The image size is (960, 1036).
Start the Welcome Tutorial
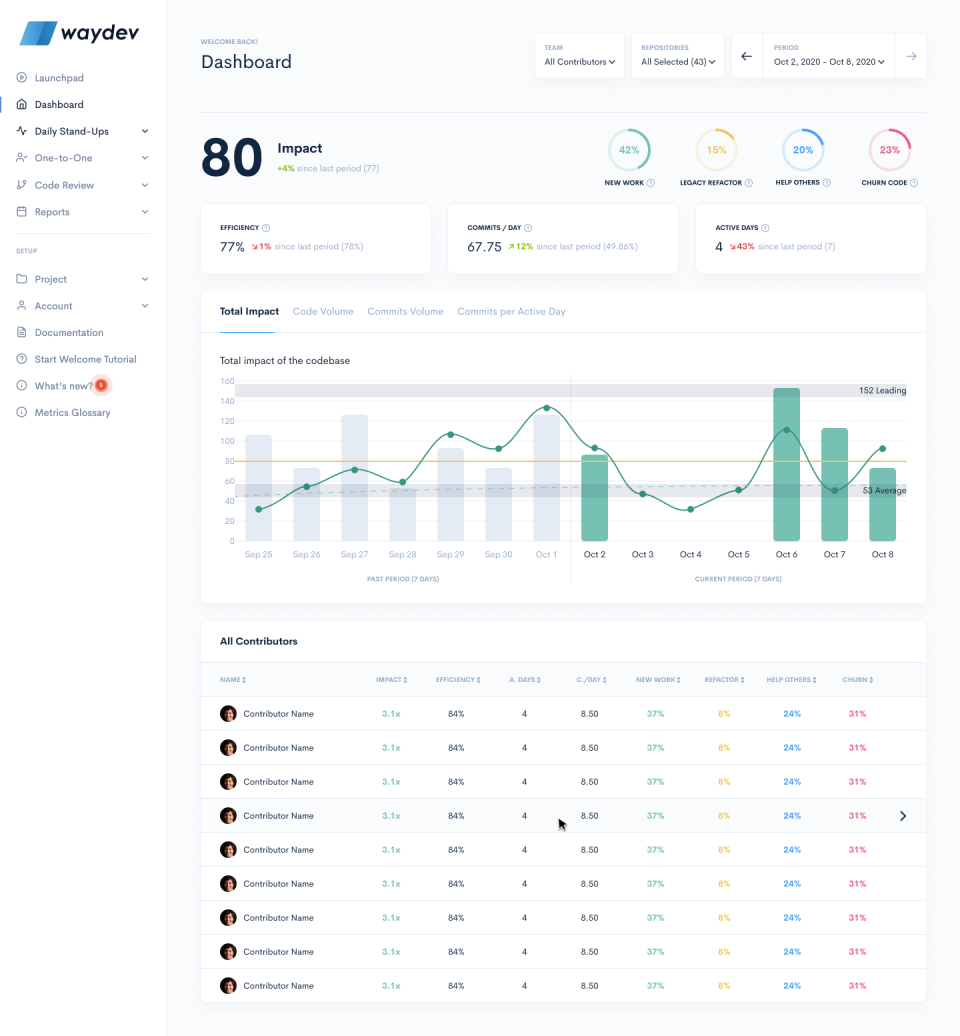point(86,358)
